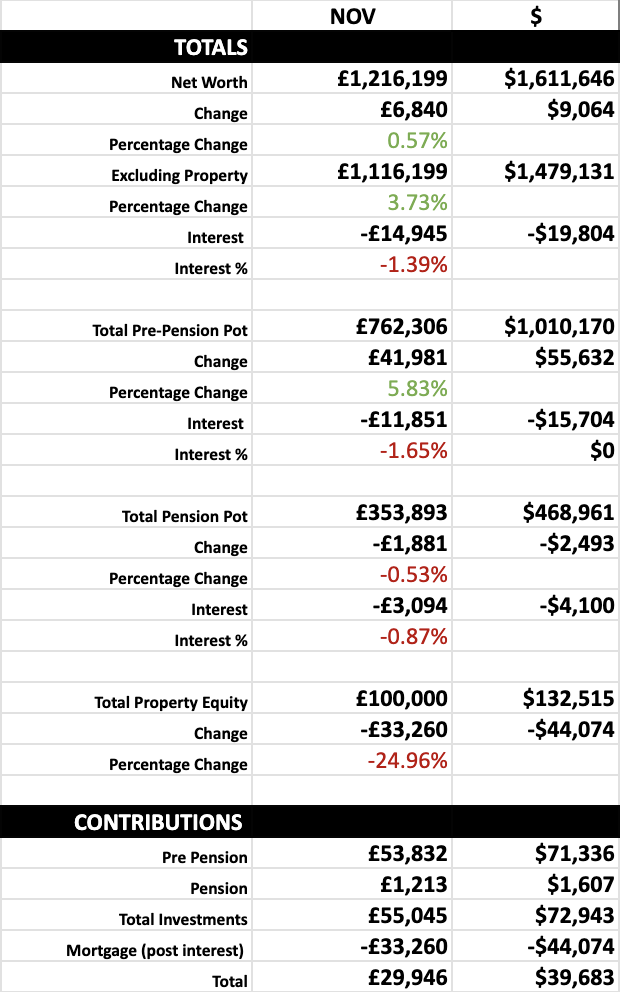The width and height of the screenshot is (620, 992).
Task: Click the Total Pension Pot label
Action: pos(185,516)
